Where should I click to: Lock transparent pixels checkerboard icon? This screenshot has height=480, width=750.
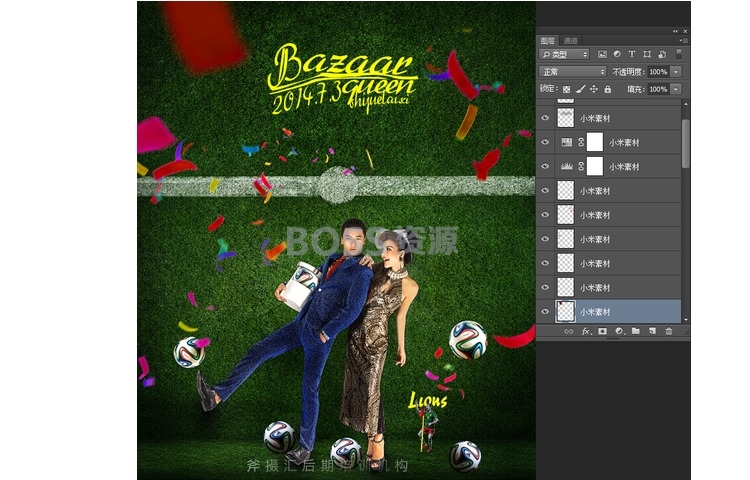click(566, 89)
